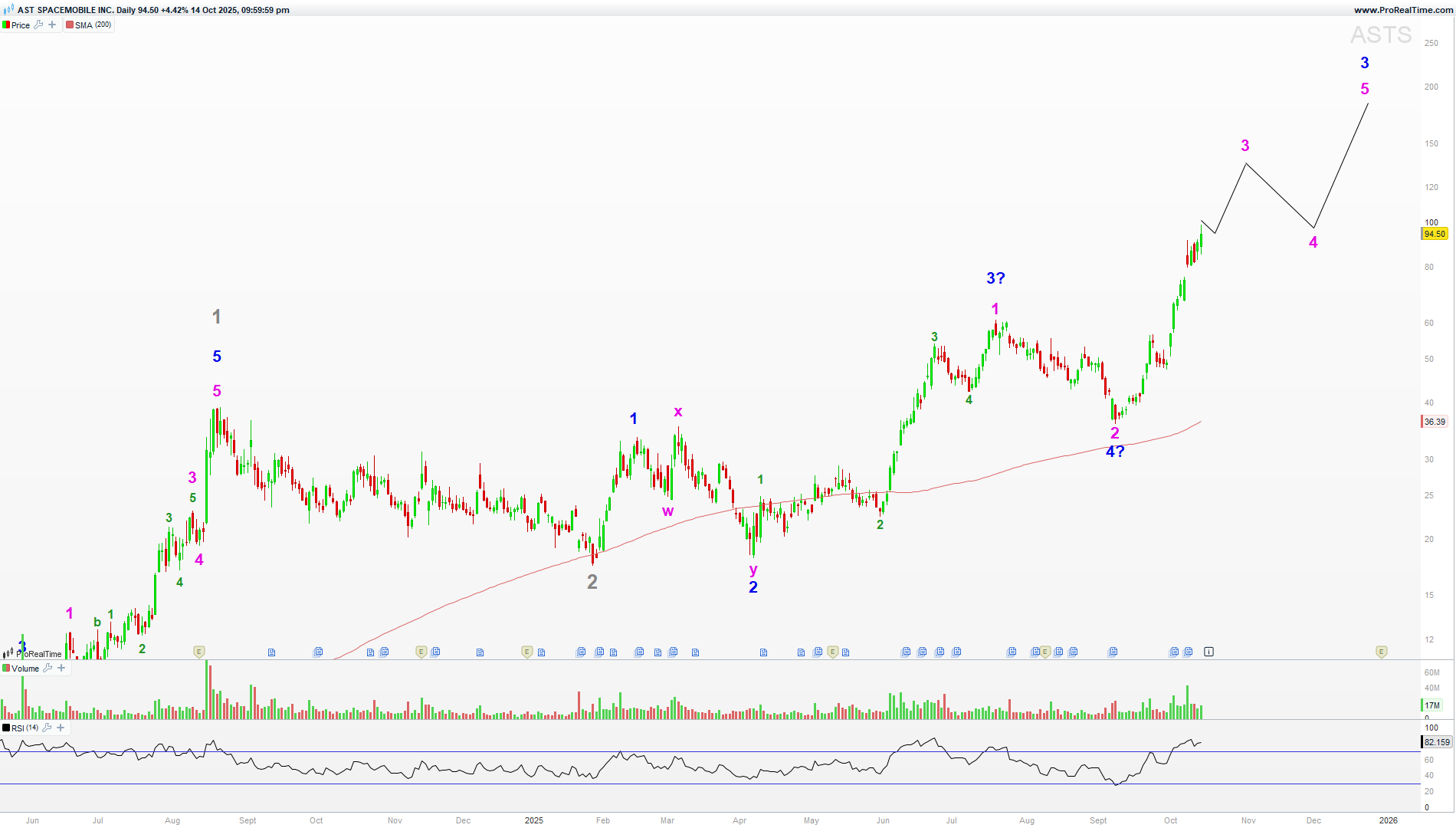This screenshot has width=1456, height=828.
Task: Select the SMA (200) indicator label
Action: tap(93, 25)
